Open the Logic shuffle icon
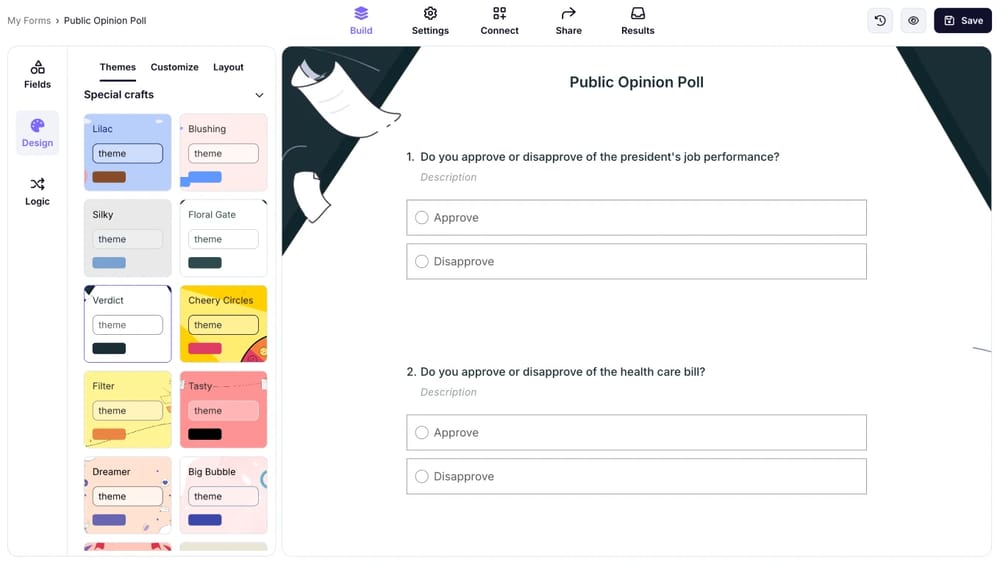 tap(37, 185)
